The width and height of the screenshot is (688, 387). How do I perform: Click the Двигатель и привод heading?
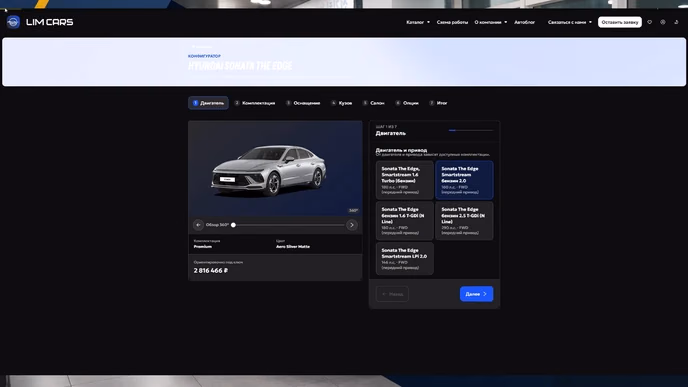tap(401, 150)
